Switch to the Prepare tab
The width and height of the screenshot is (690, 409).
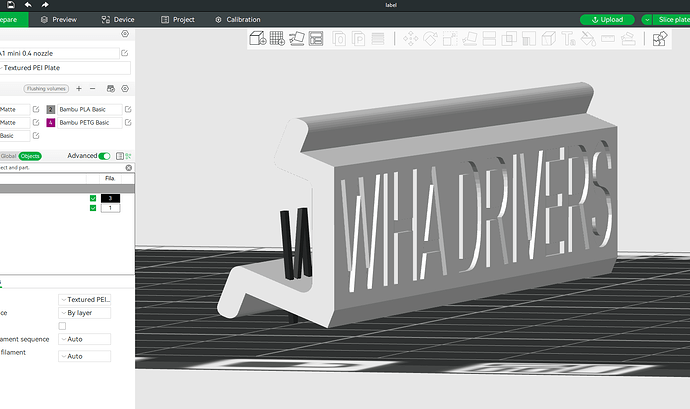(x=13, y=19)
